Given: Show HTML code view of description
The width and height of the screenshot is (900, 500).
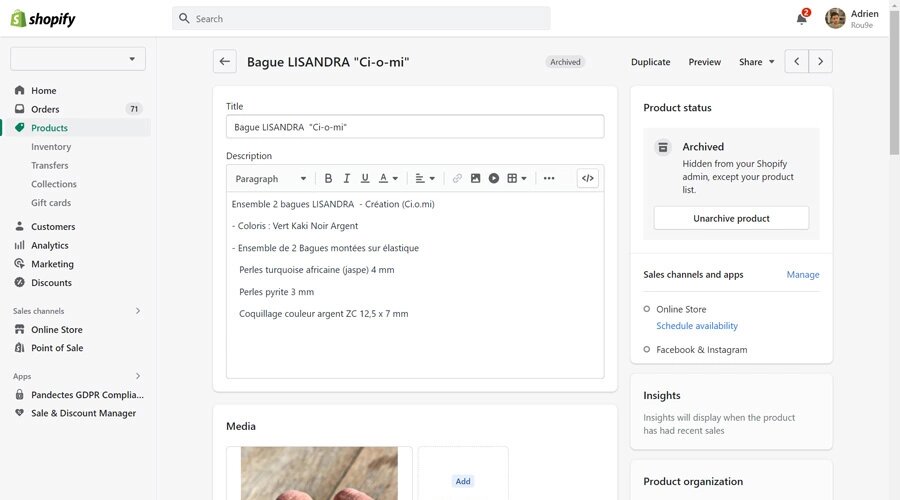Looking at the screenshot, I should (588, 179).
